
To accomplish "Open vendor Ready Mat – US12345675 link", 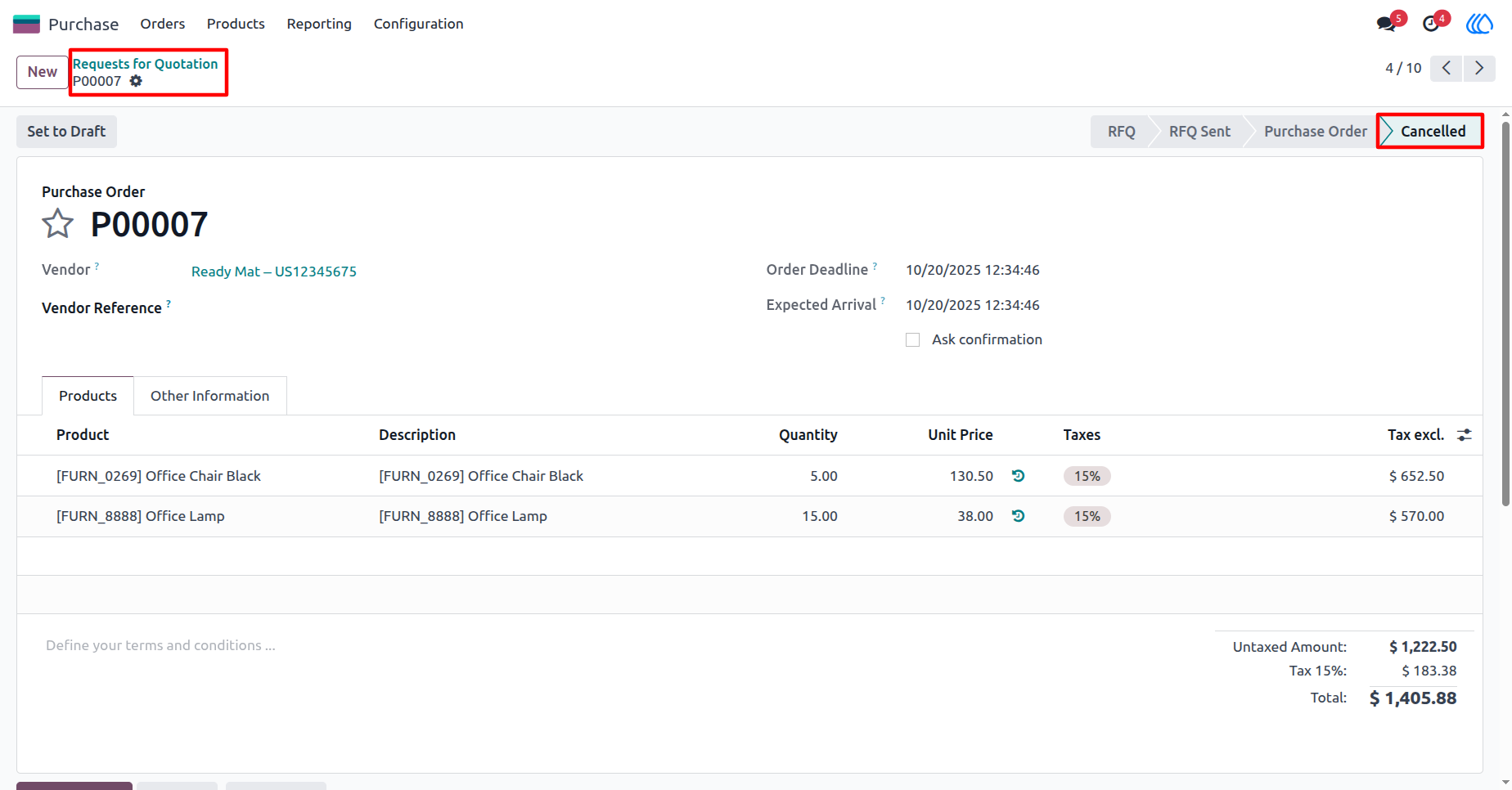I will tap(274, 272).
